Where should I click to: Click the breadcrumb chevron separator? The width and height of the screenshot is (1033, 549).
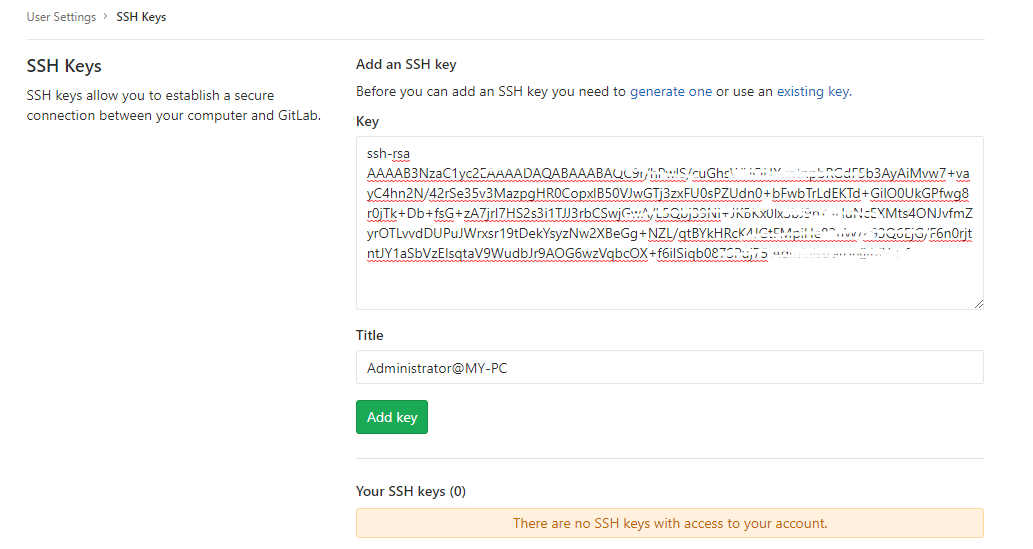pyautogui.click(x=105, y=16)
